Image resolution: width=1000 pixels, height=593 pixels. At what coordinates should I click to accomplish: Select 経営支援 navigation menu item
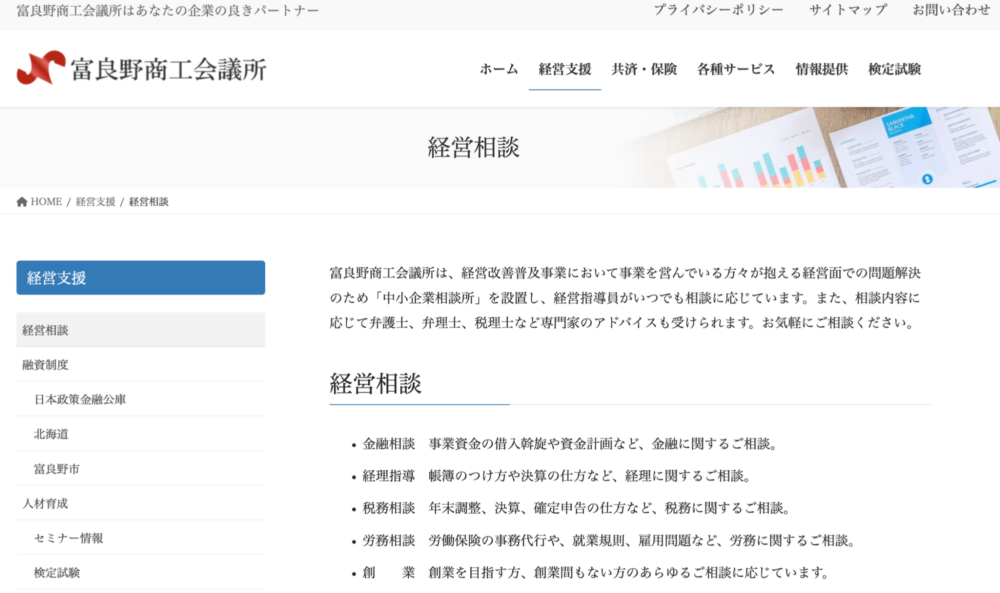pyautogui.click(x=565, y=69)
